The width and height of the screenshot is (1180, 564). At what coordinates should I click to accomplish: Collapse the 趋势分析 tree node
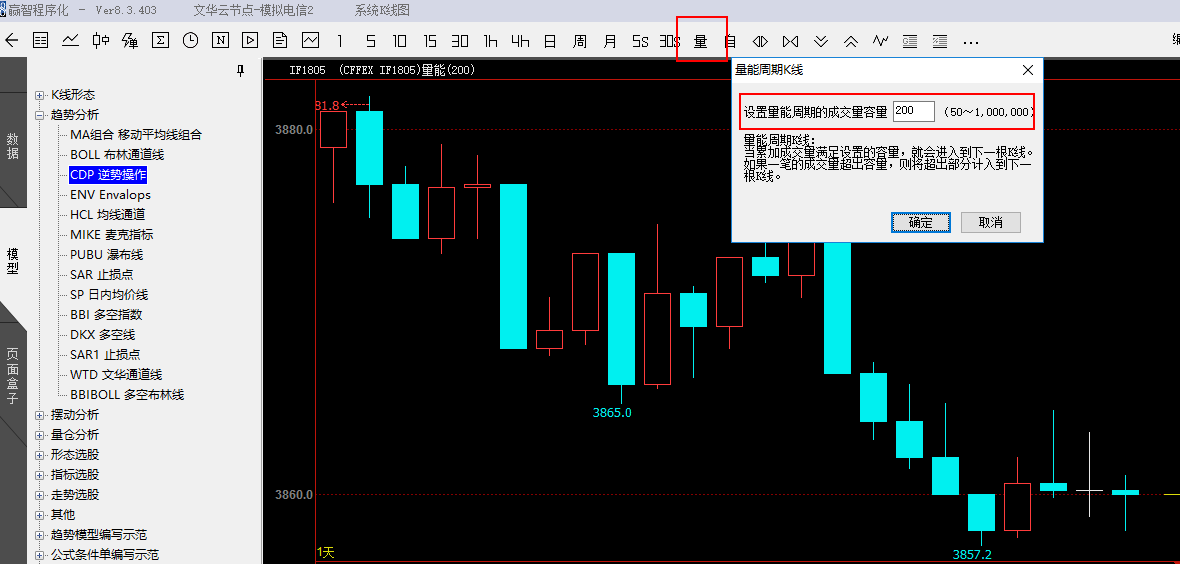pos(39,115)
